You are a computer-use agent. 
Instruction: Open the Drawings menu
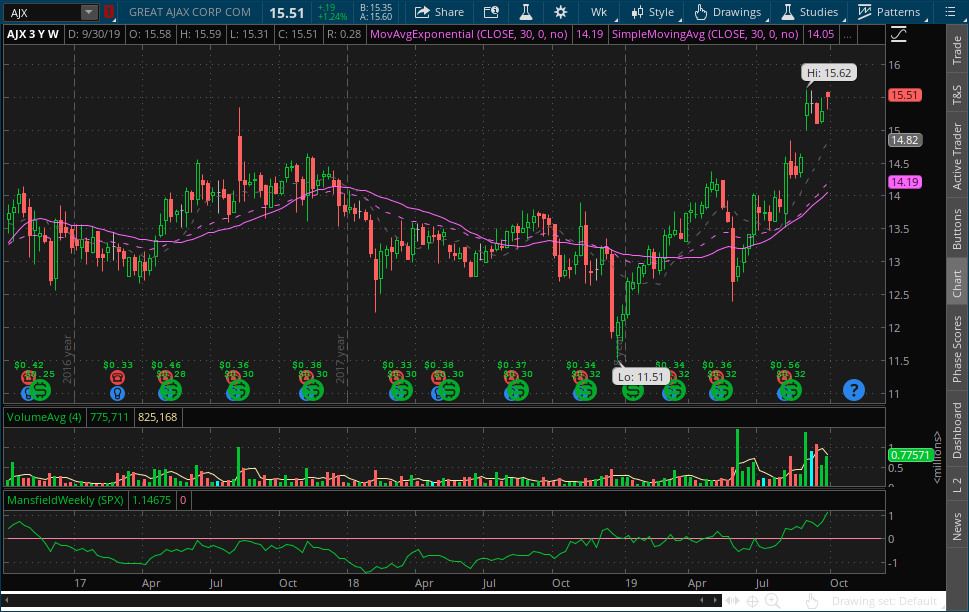click(729, 12)
